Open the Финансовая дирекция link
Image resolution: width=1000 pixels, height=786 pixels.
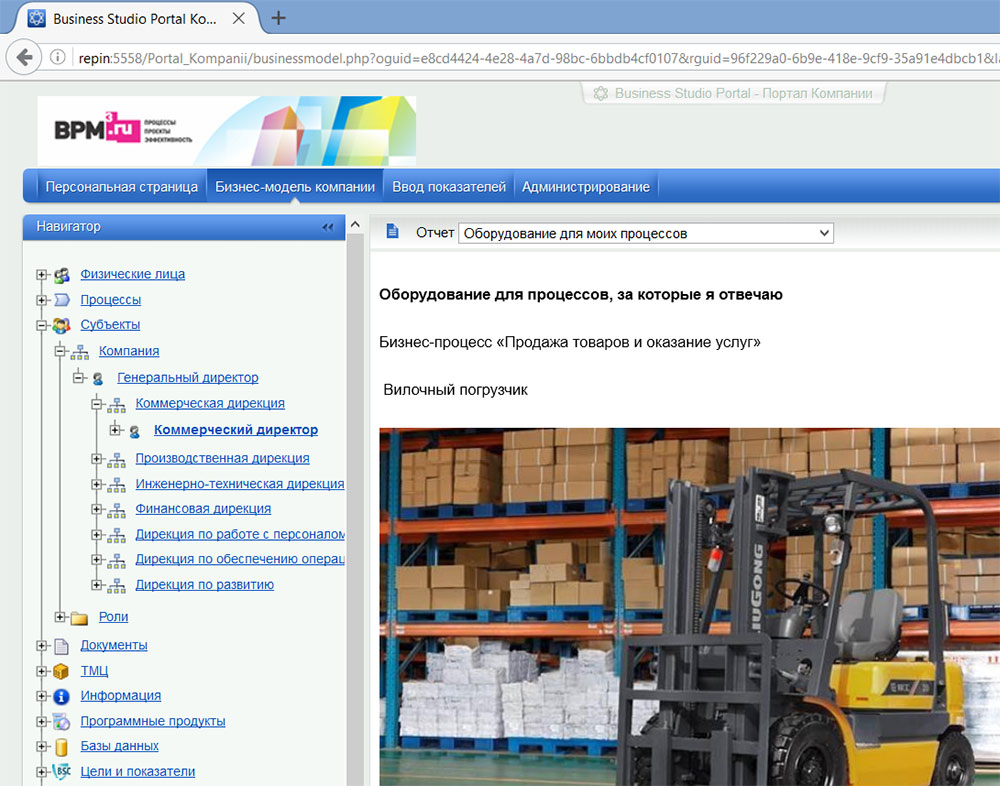[203, 509]
